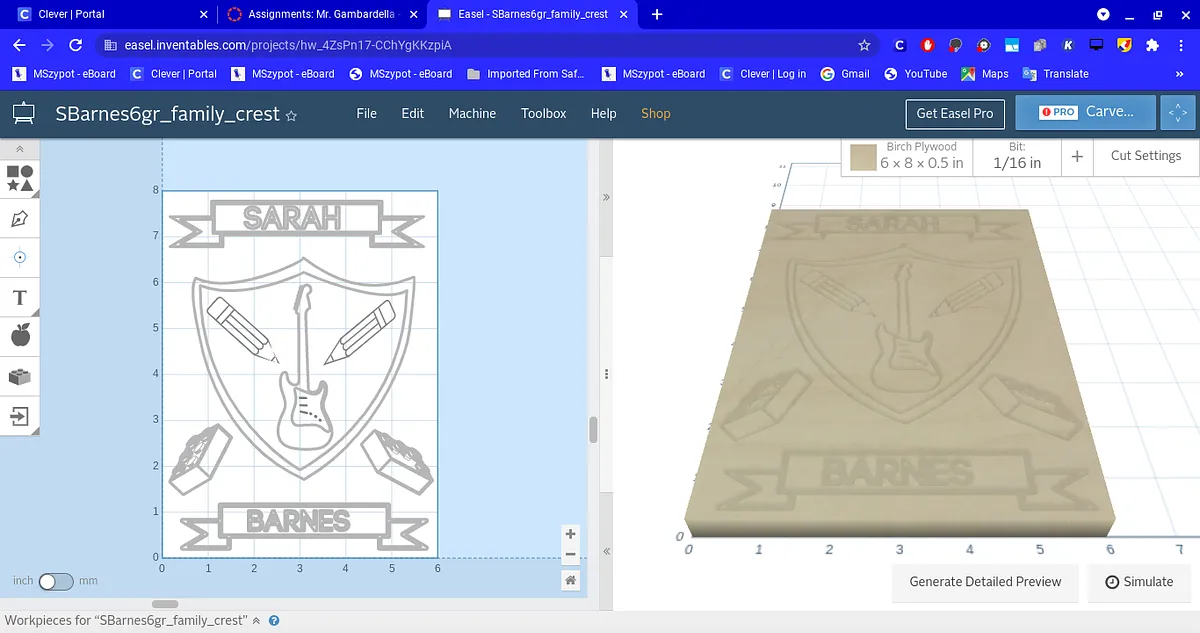Open the Bit 1/16 in selector
Screen dimensions: 1200x633
(1016, 156)
